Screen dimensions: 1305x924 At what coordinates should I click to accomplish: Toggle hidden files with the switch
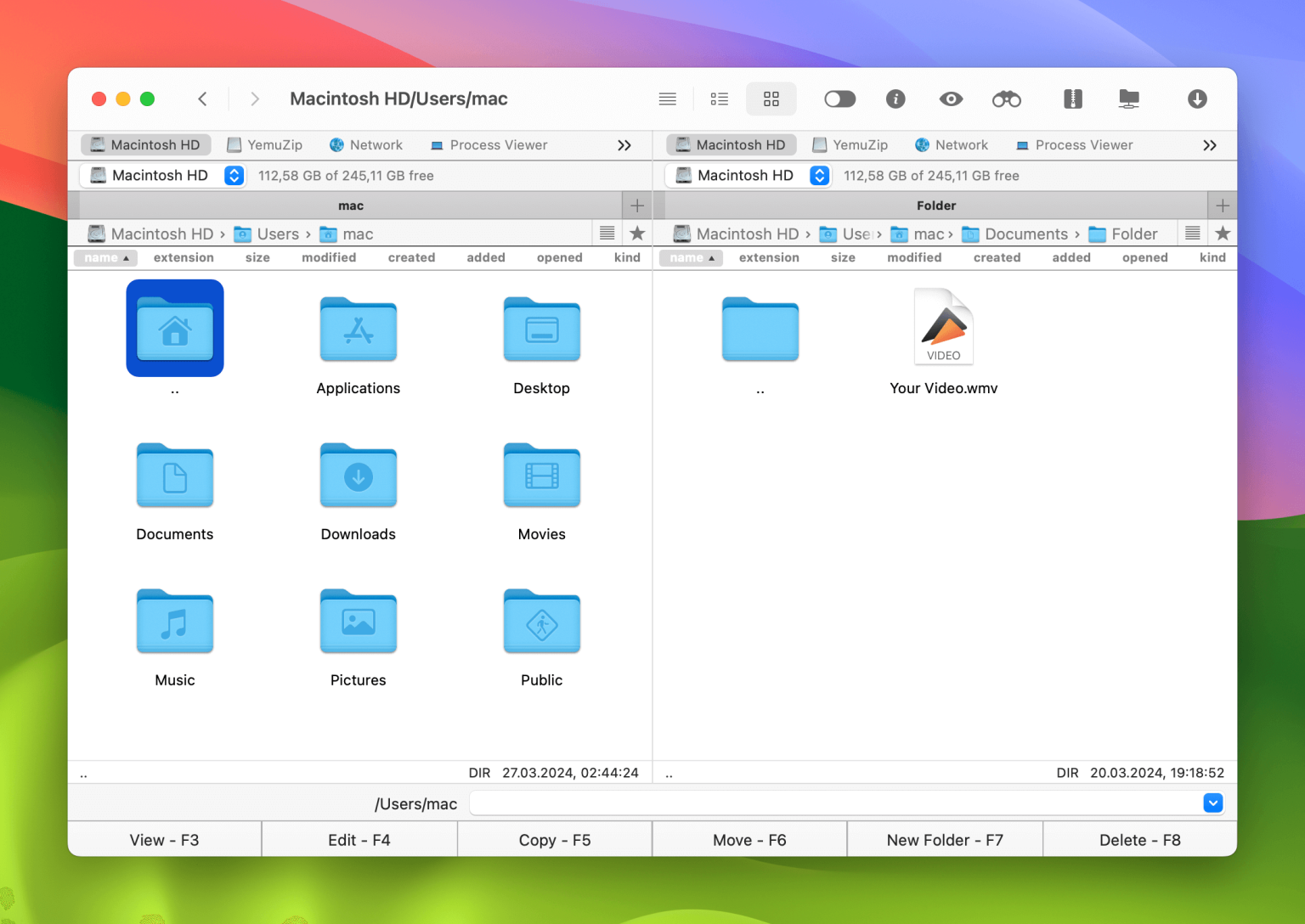click(x=839, y=99)
